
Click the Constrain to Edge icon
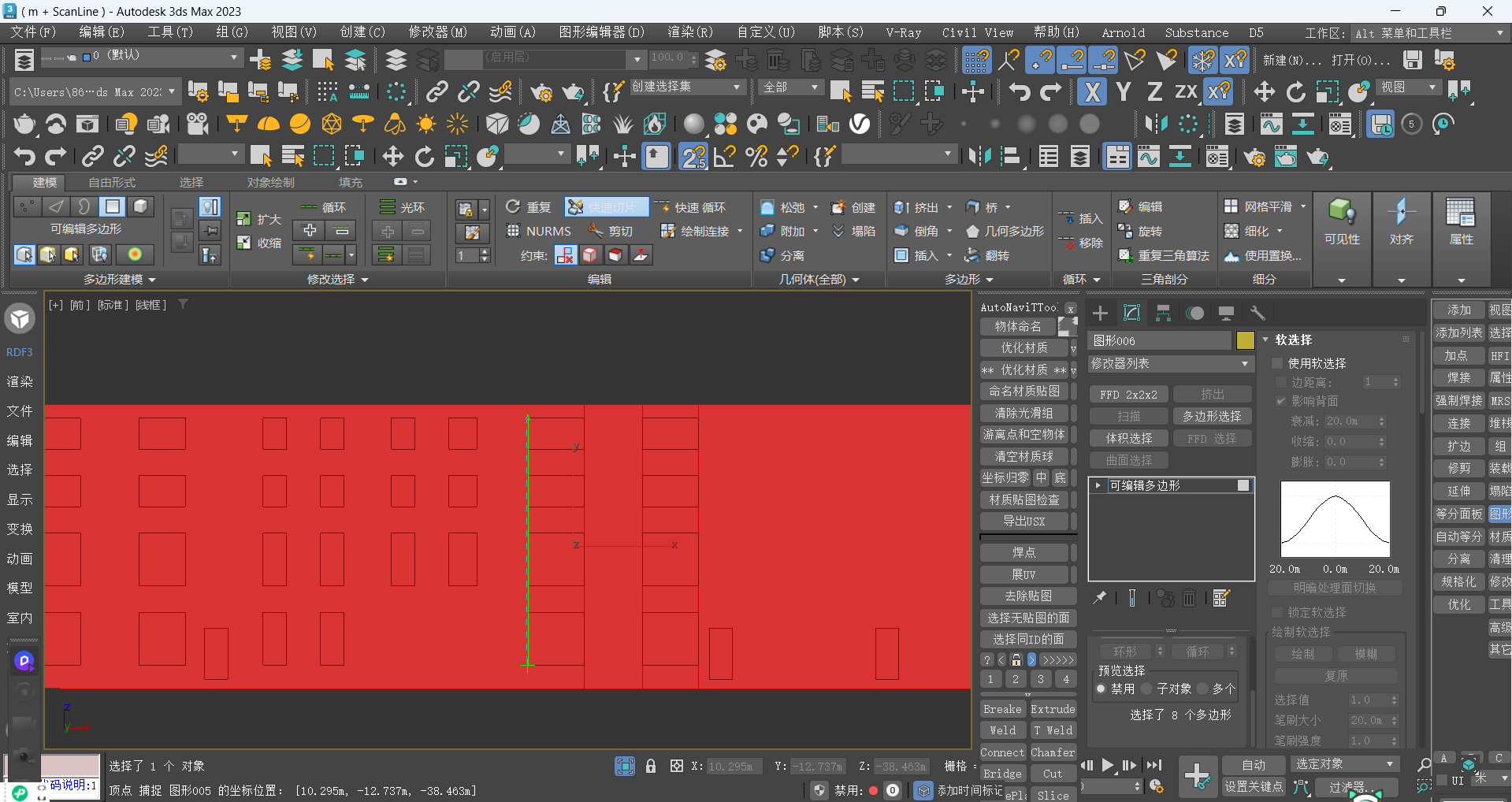[x=589, y=254]
